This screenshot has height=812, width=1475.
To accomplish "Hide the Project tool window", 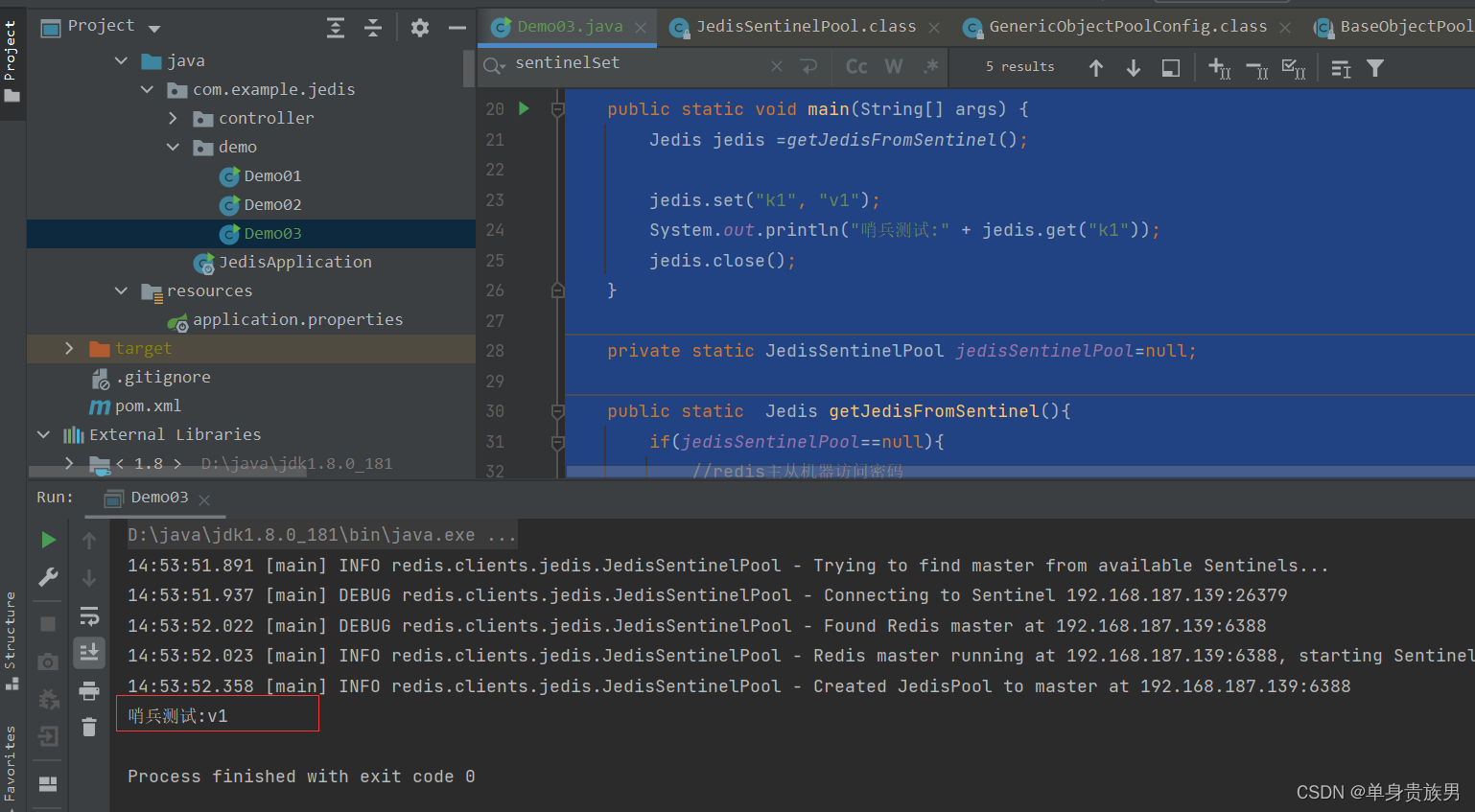I will (x=457, y=28).
